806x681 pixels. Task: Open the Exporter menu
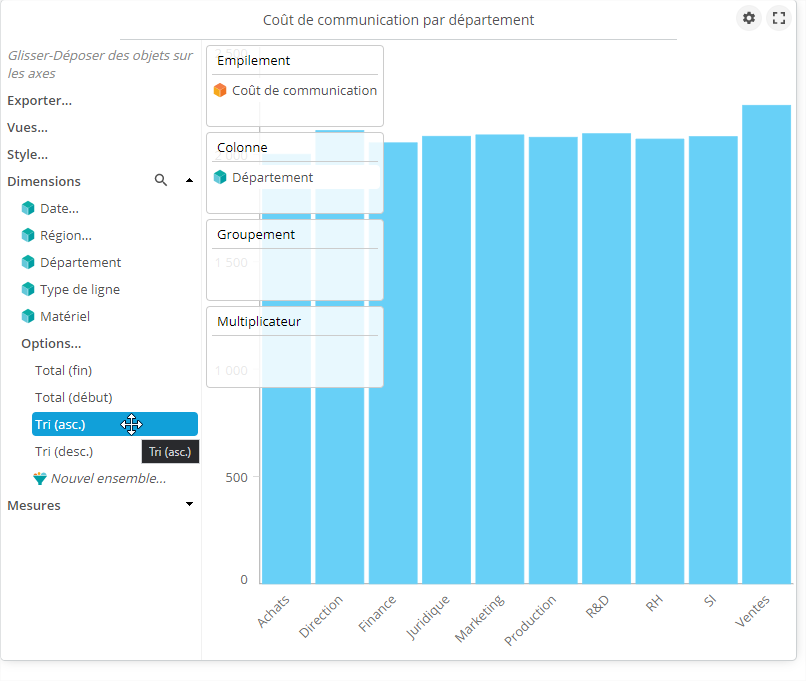pyautogui.click(x=39, y=100)
